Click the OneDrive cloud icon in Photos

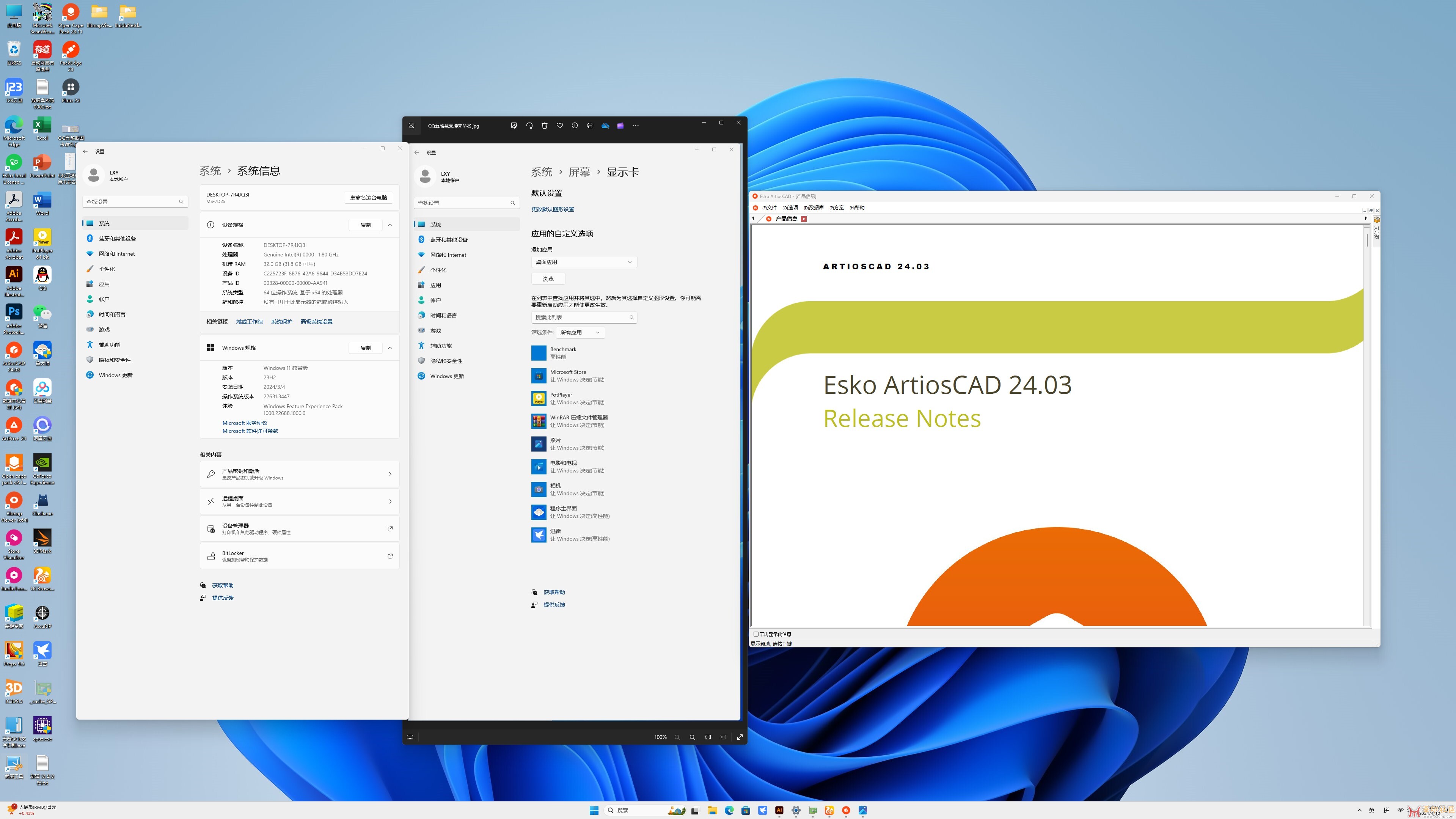605,126
